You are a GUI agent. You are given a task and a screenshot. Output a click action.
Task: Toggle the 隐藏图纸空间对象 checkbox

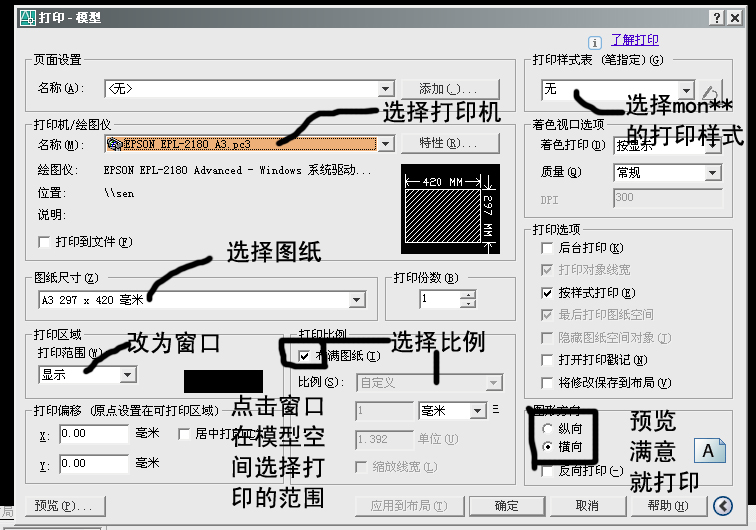[x=547, y=338]
